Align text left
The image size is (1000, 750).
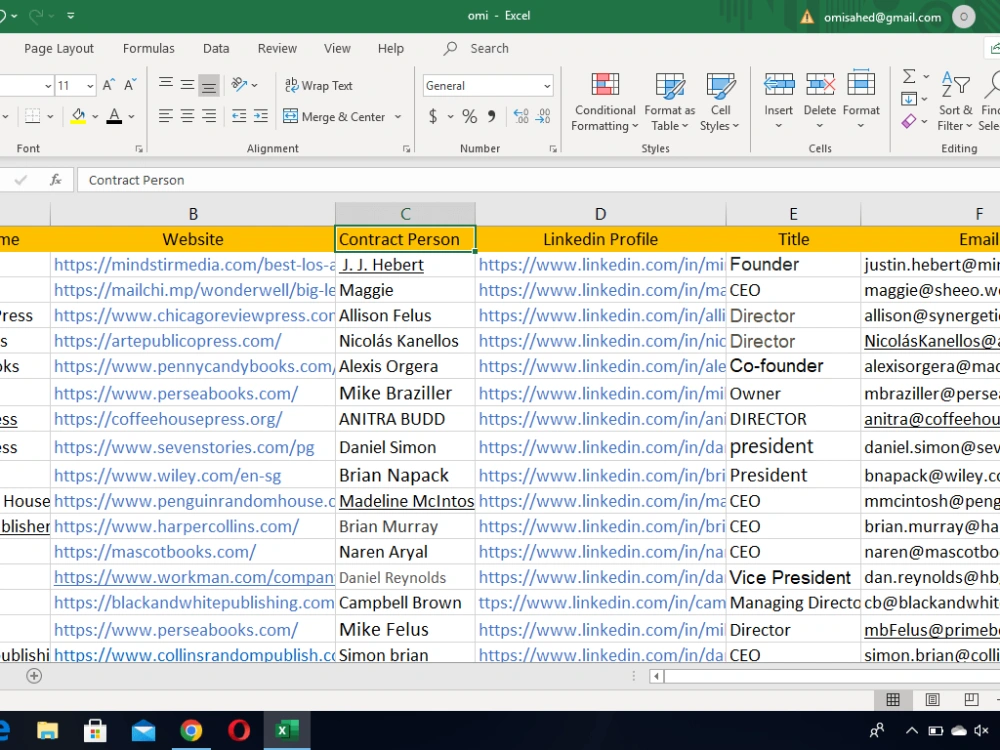tap(166, 116)
